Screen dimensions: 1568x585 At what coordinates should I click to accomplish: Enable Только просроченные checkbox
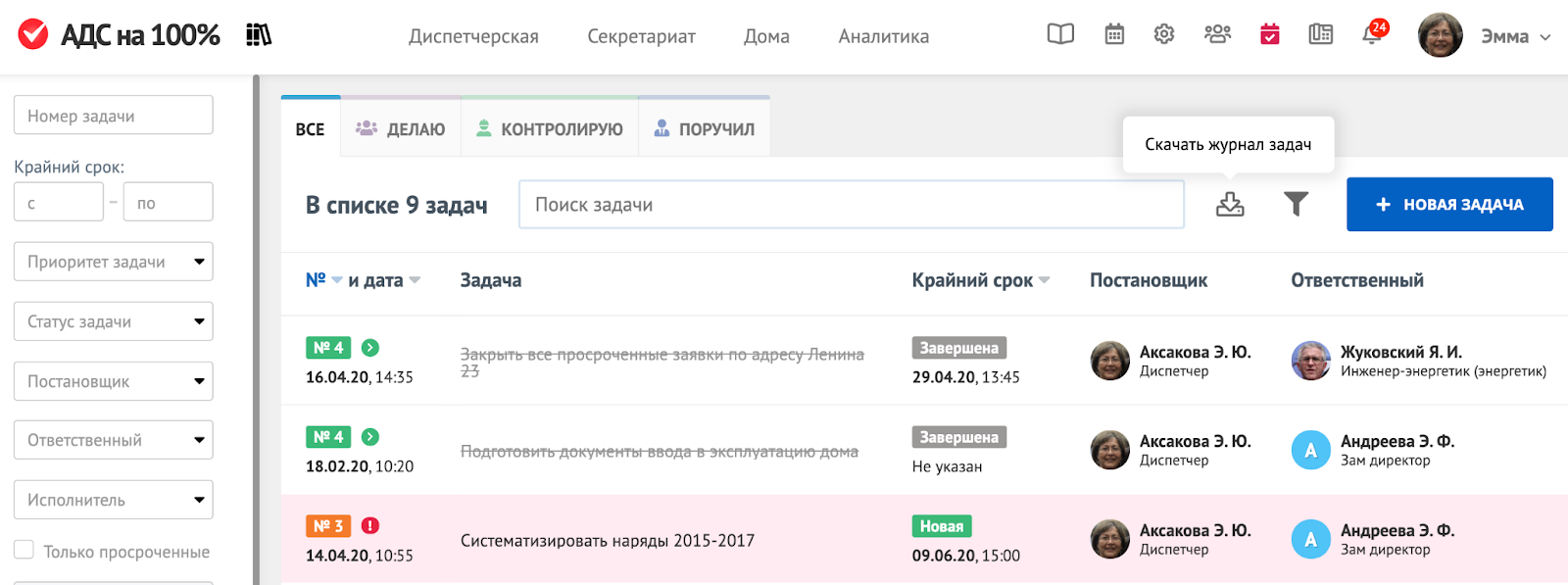coord(24,550)
